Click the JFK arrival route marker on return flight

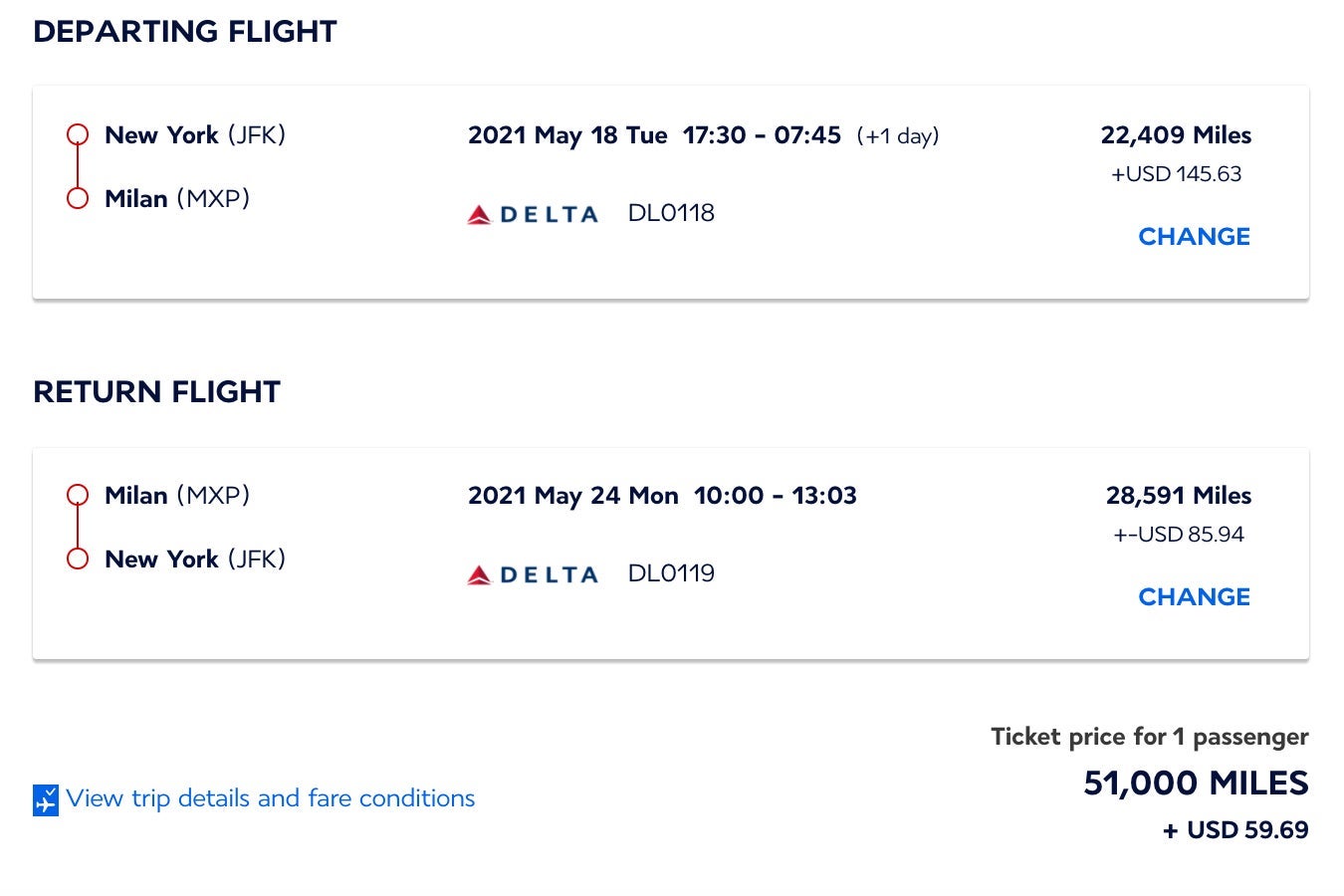(77, 559)
